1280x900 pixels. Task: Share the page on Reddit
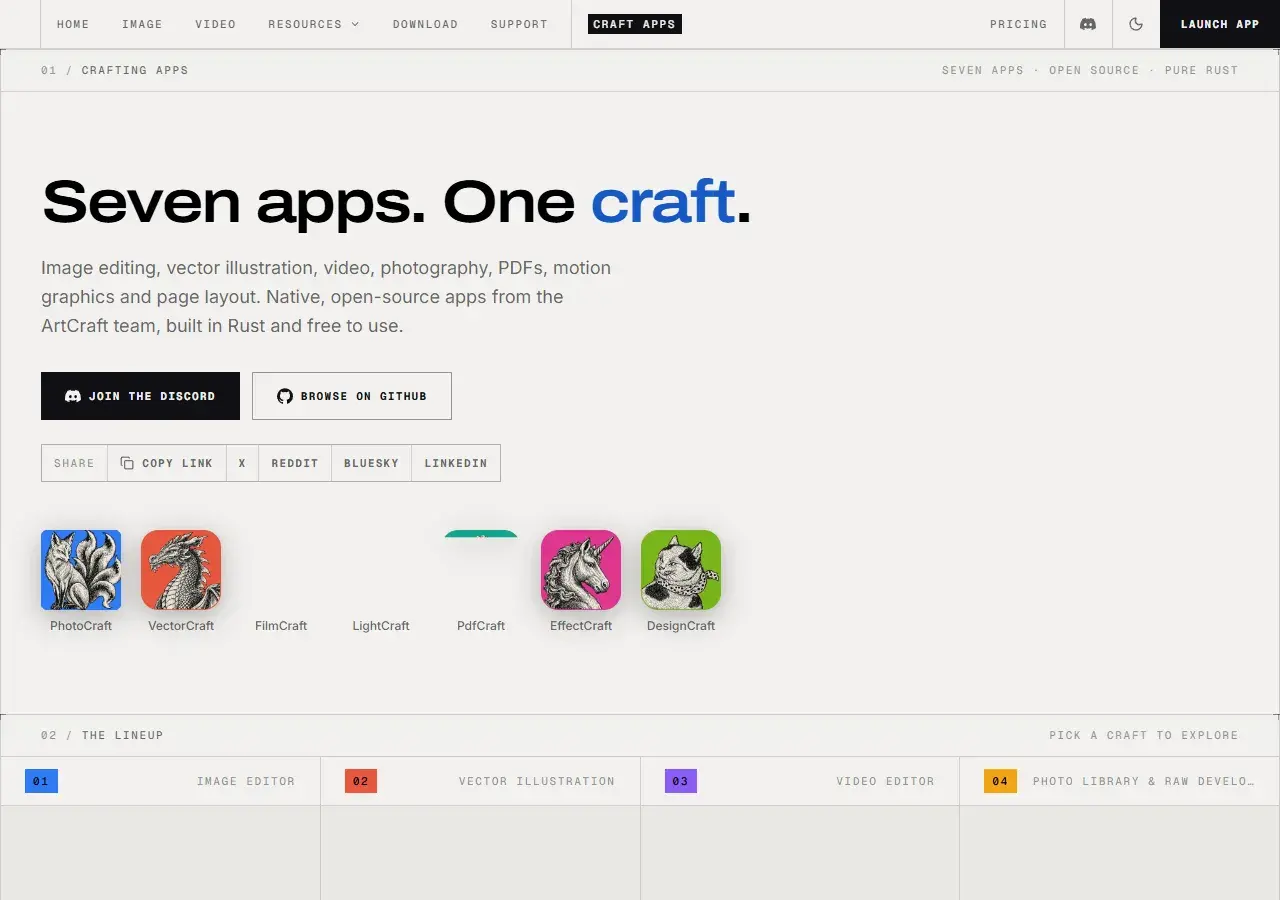295,463
